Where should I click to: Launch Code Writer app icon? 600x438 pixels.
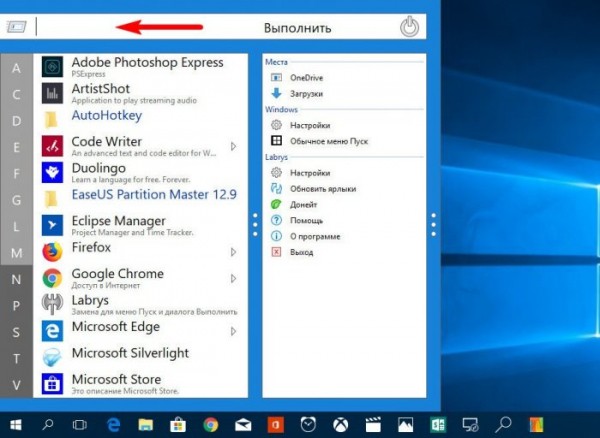[x=52, y=146]
